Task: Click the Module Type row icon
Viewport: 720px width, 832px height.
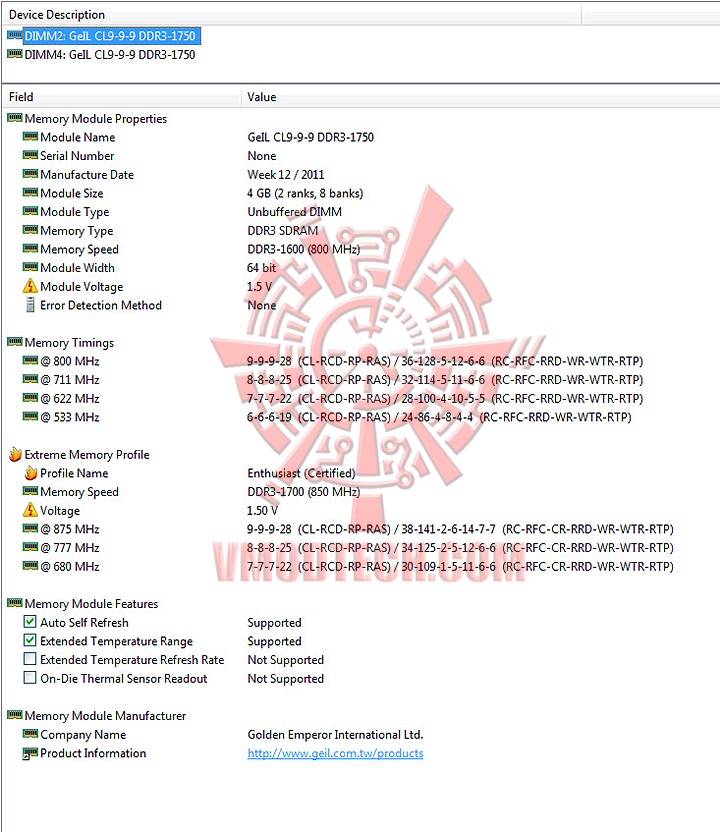Action: tap(30, 211)
